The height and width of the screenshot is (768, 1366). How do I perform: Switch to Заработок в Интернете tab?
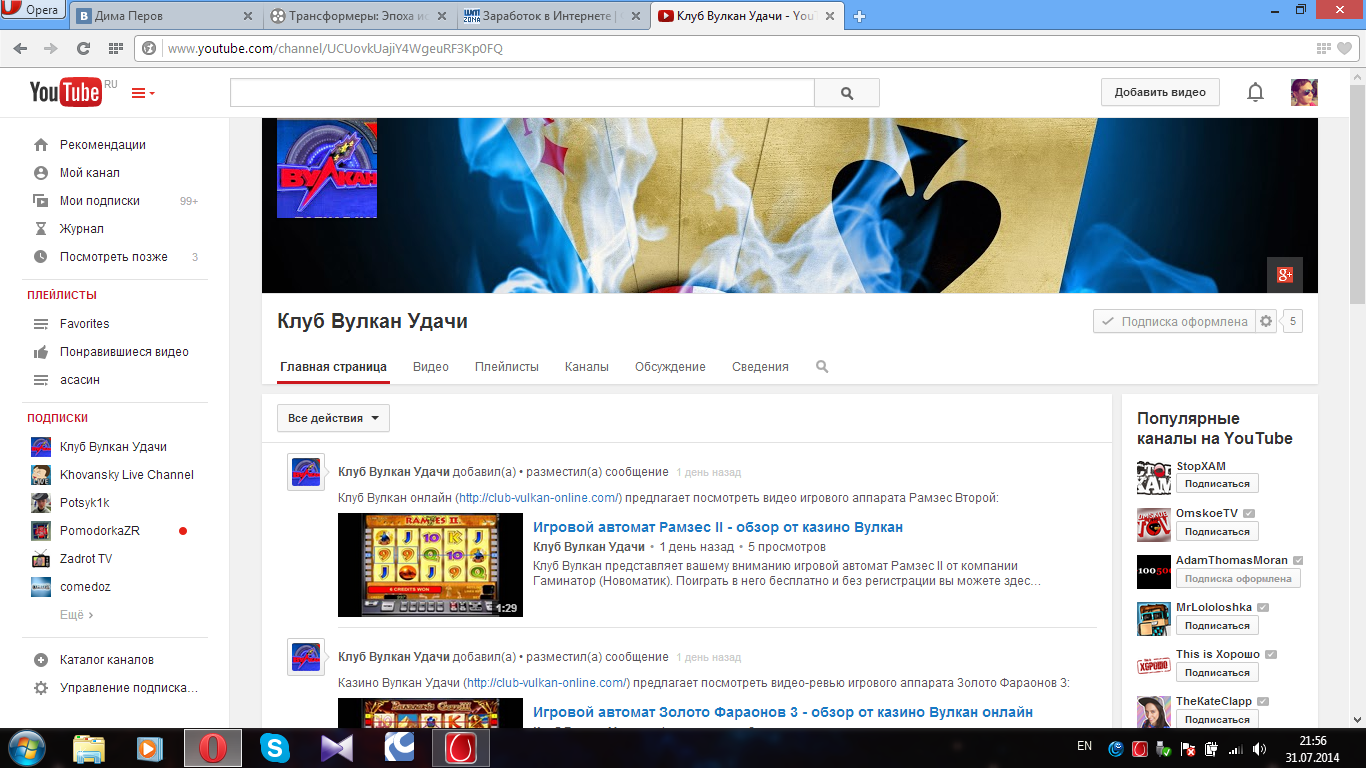coord(552,16)
